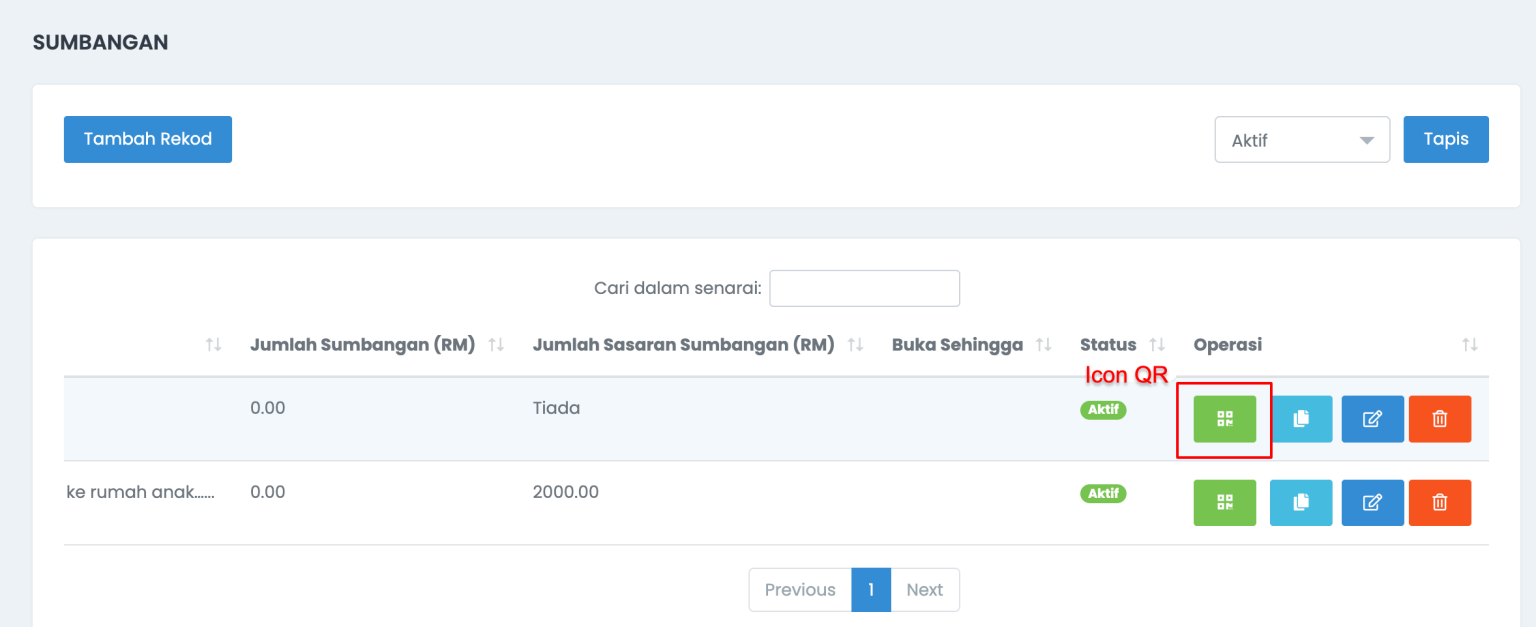This screenshot has height=627, width=1536.
Task: Expand the Aktif status filter dropdown
Action: (x=1302, y=140)
